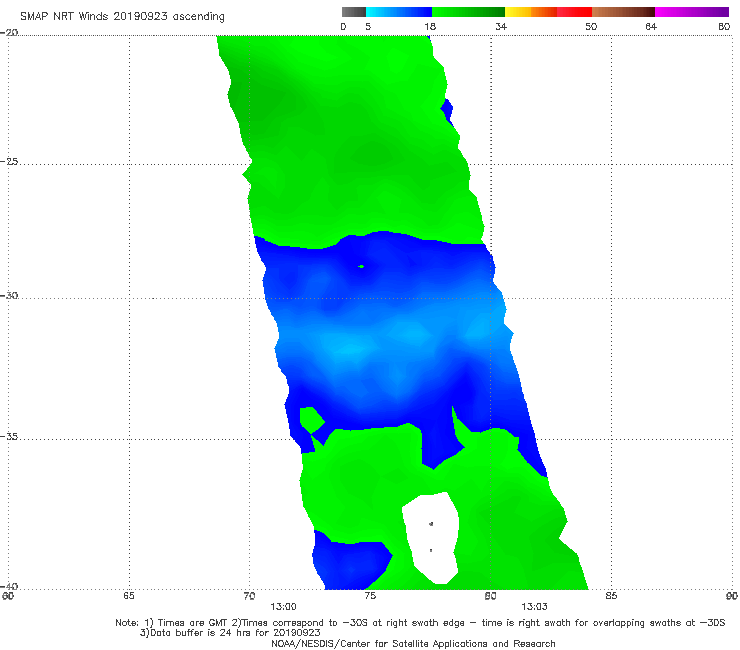The width and height of the screenshot is (740, 650).
Task: Click the color bar label '50'
Action: coord(591,26)
